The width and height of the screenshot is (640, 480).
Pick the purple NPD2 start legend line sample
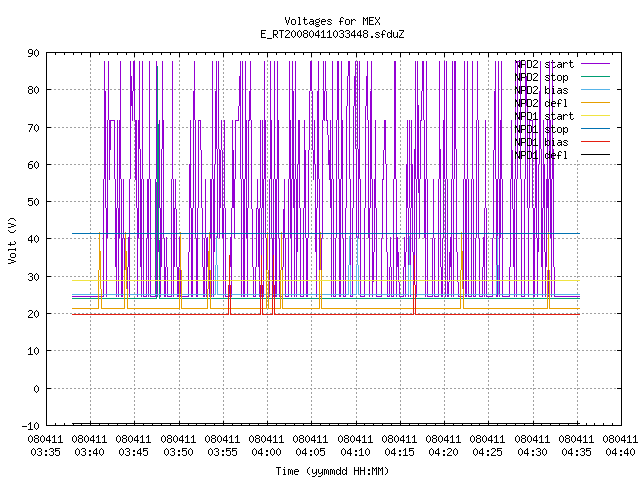point(595,64)
